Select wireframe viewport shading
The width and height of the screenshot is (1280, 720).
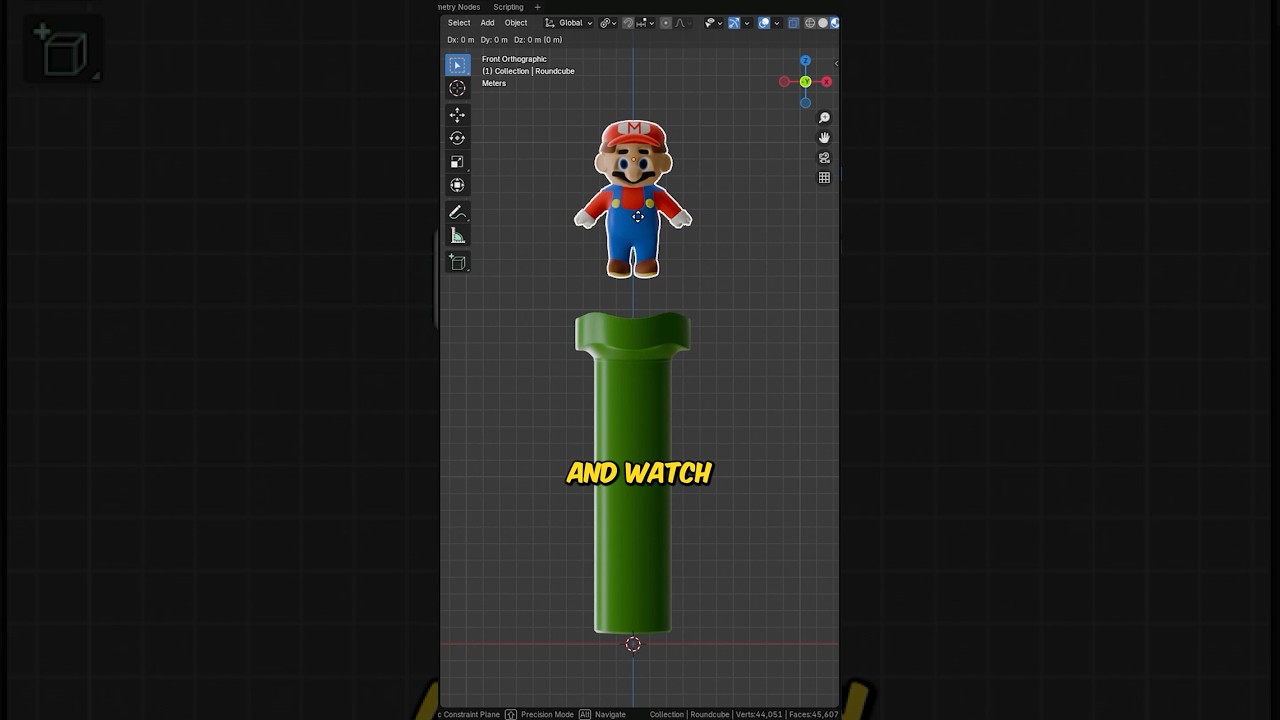coord(810,23)
